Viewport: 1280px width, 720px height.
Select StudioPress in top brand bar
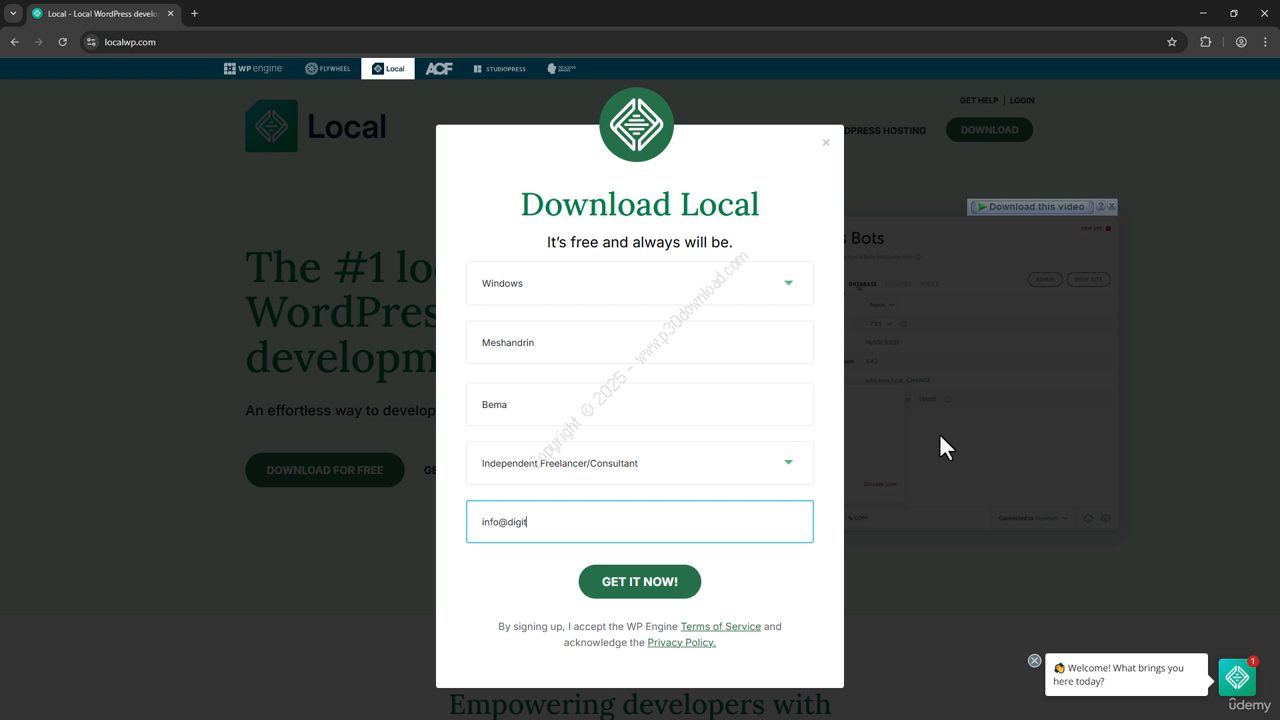click(499, 68)
